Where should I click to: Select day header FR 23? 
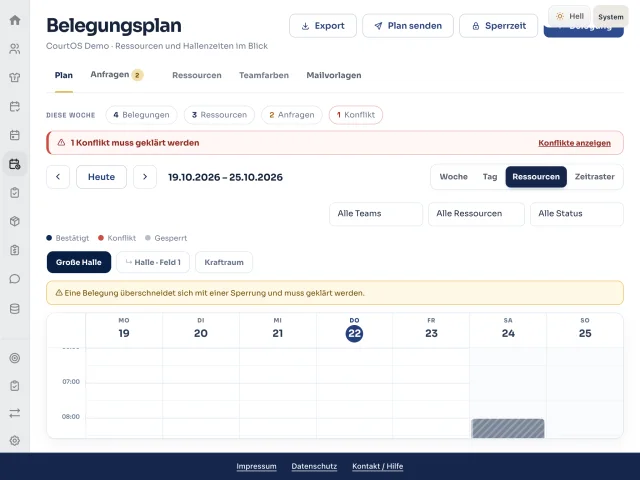pyautogui.click(x=431, y=329)
